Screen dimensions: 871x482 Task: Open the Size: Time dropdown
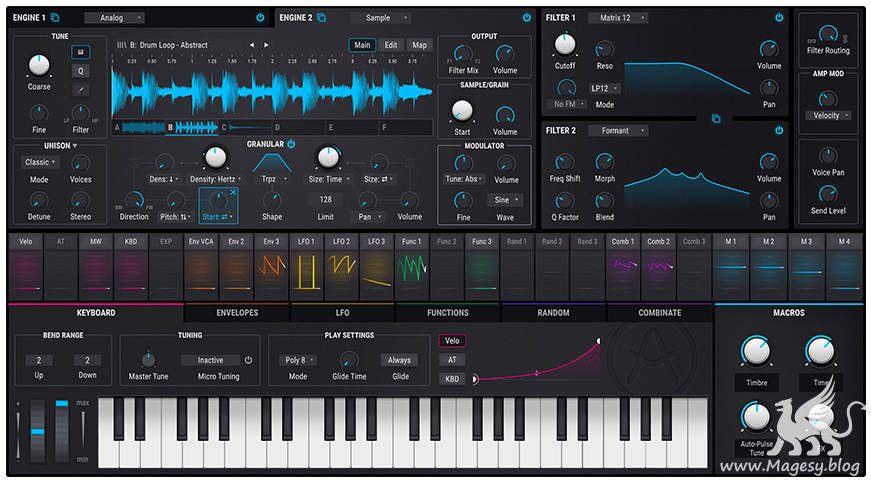[328, 179]
